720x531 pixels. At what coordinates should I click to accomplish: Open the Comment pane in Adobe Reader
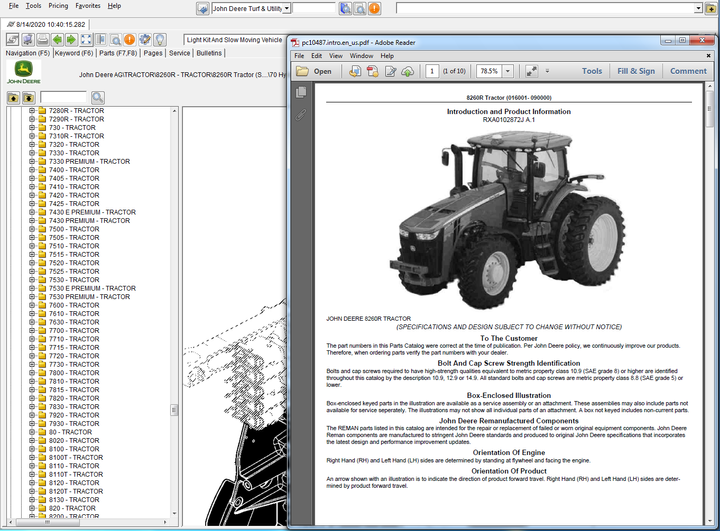(x=688, y=71)
